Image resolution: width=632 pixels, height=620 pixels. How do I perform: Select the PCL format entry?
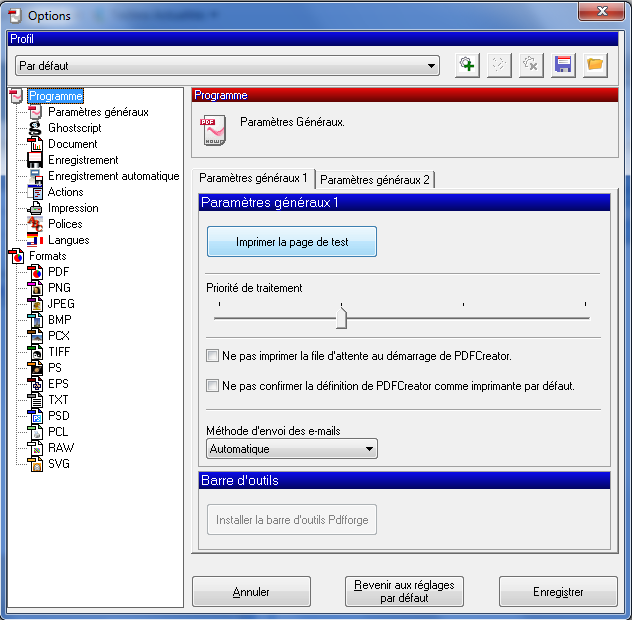pyautogui.click(x=58, y=432)
